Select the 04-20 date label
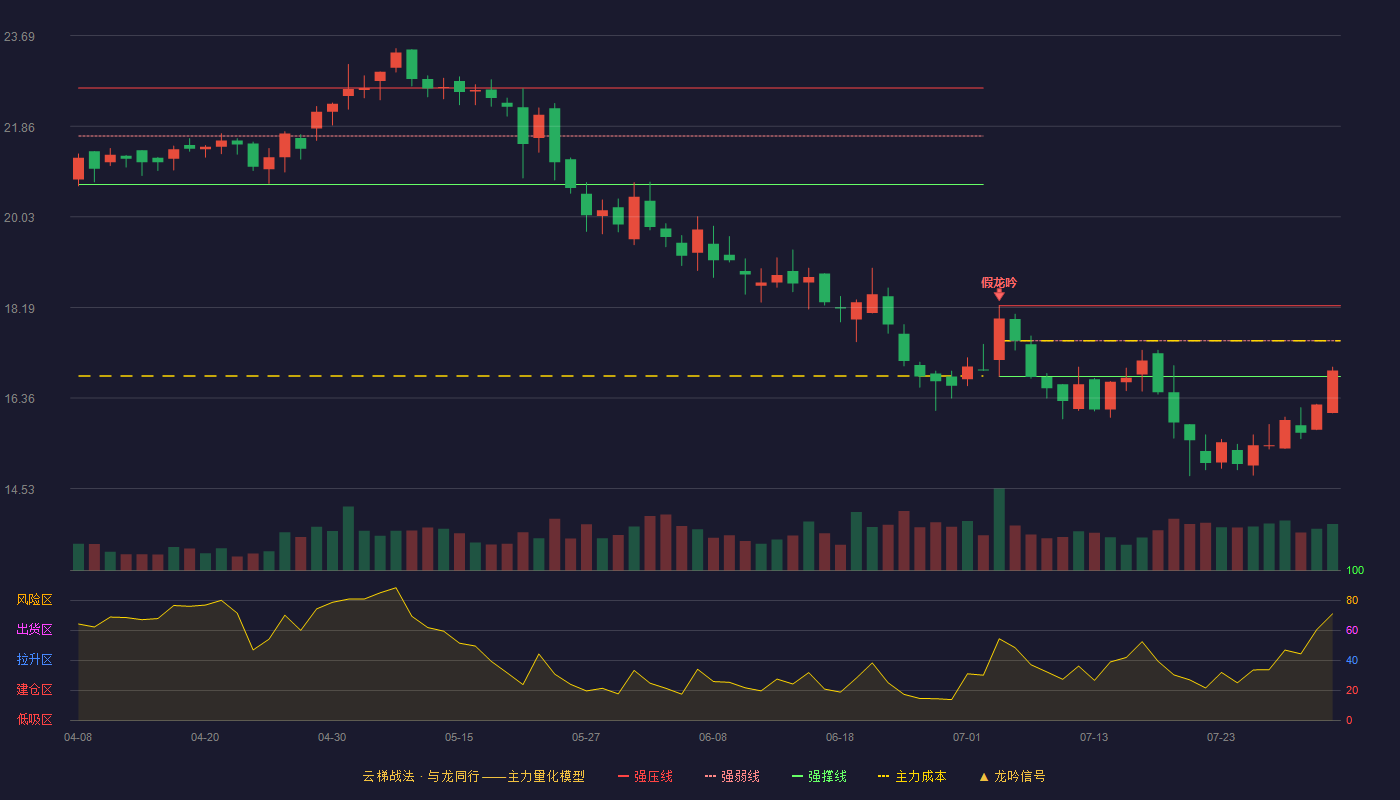 [205, 737]
